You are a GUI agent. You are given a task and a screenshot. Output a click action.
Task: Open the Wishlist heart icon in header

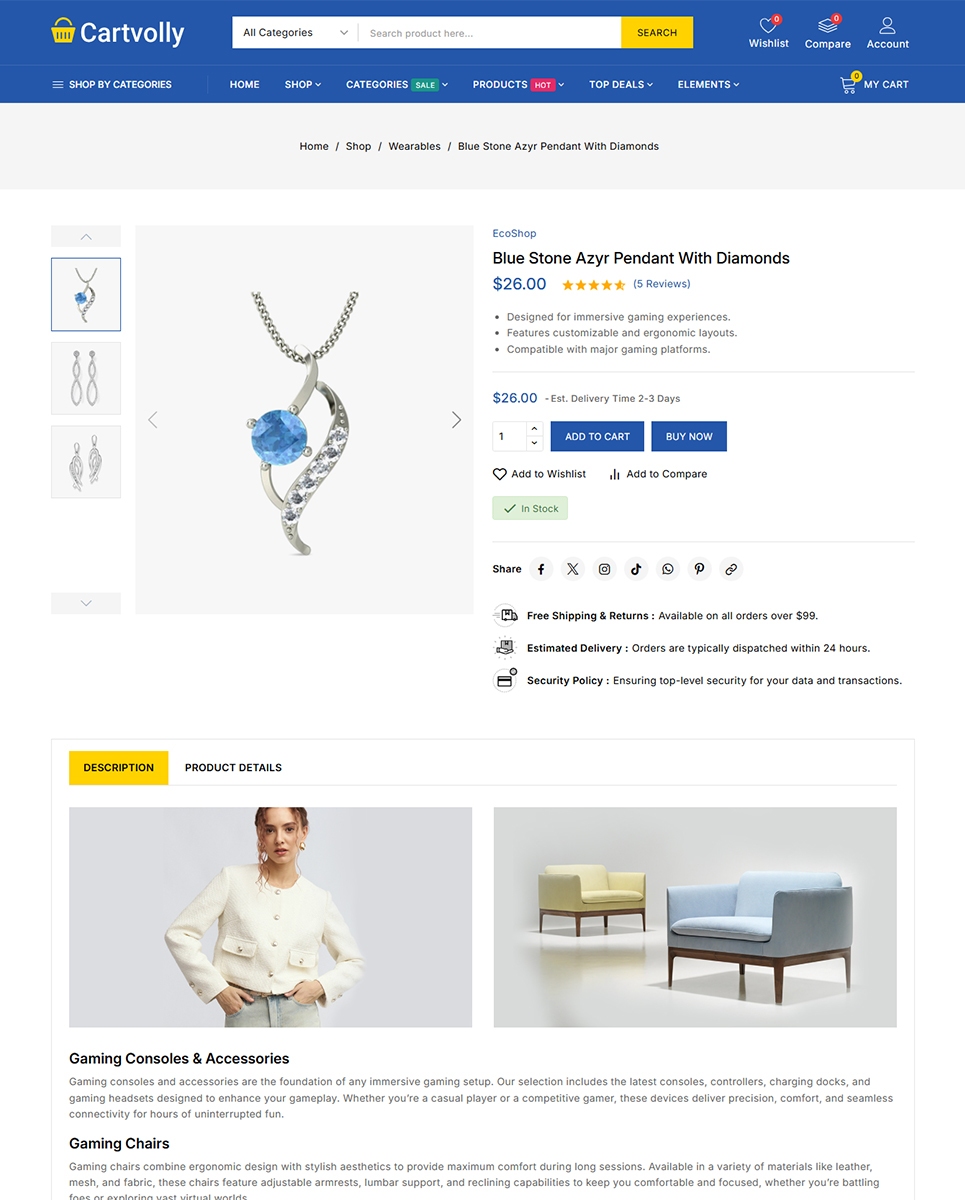pos(768,25)
